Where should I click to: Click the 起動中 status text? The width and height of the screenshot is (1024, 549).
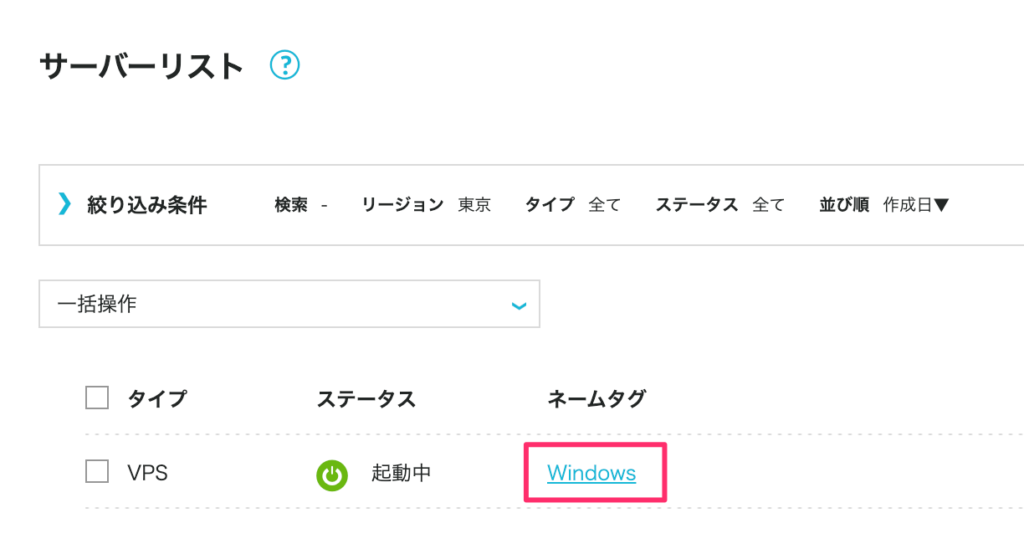[x=401, y=473]
